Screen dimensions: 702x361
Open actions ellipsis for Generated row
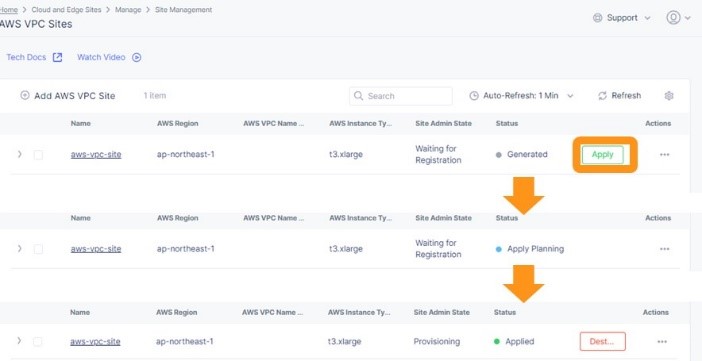coord(664,155)
